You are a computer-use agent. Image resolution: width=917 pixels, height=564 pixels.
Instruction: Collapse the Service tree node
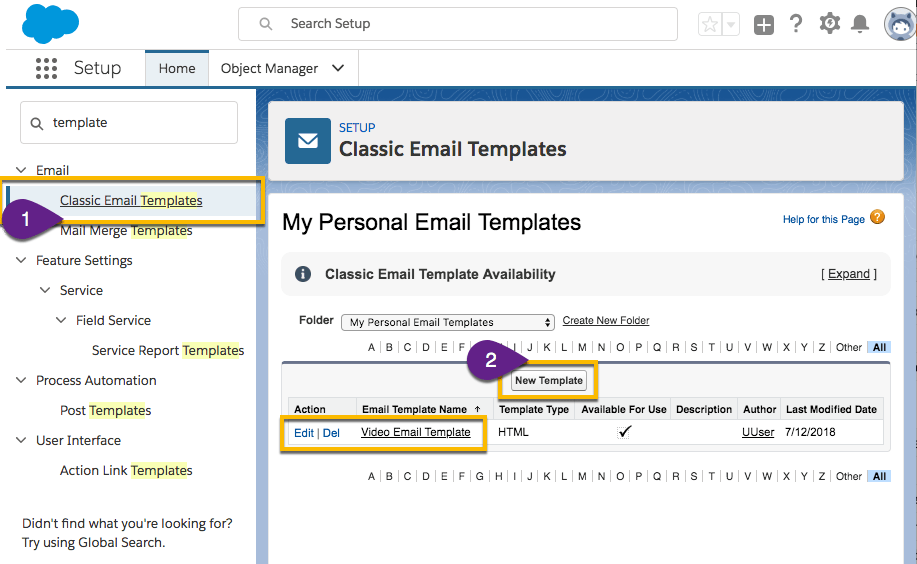point(45,290)
